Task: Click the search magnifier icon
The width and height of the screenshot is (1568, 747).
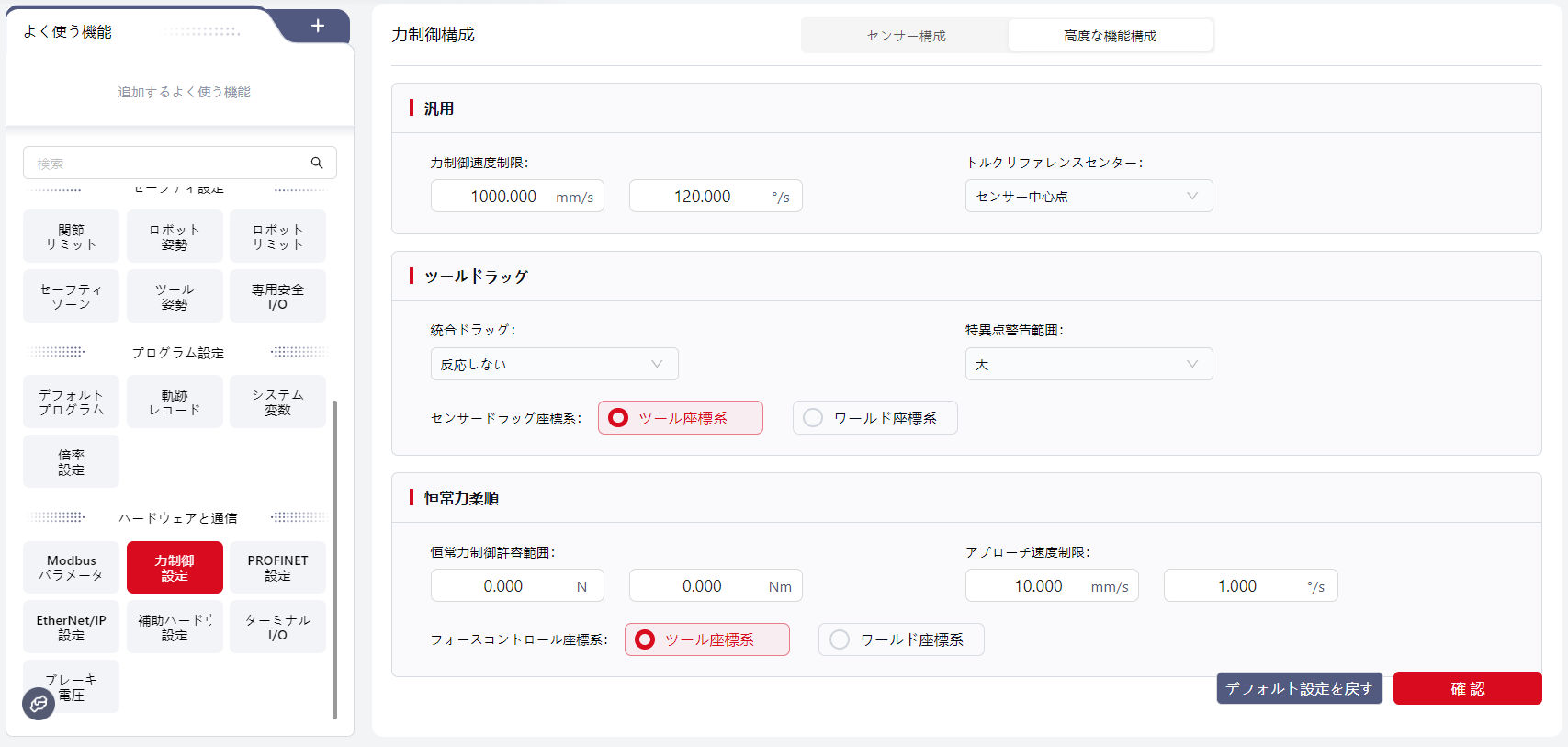Action: coord(317,163)
